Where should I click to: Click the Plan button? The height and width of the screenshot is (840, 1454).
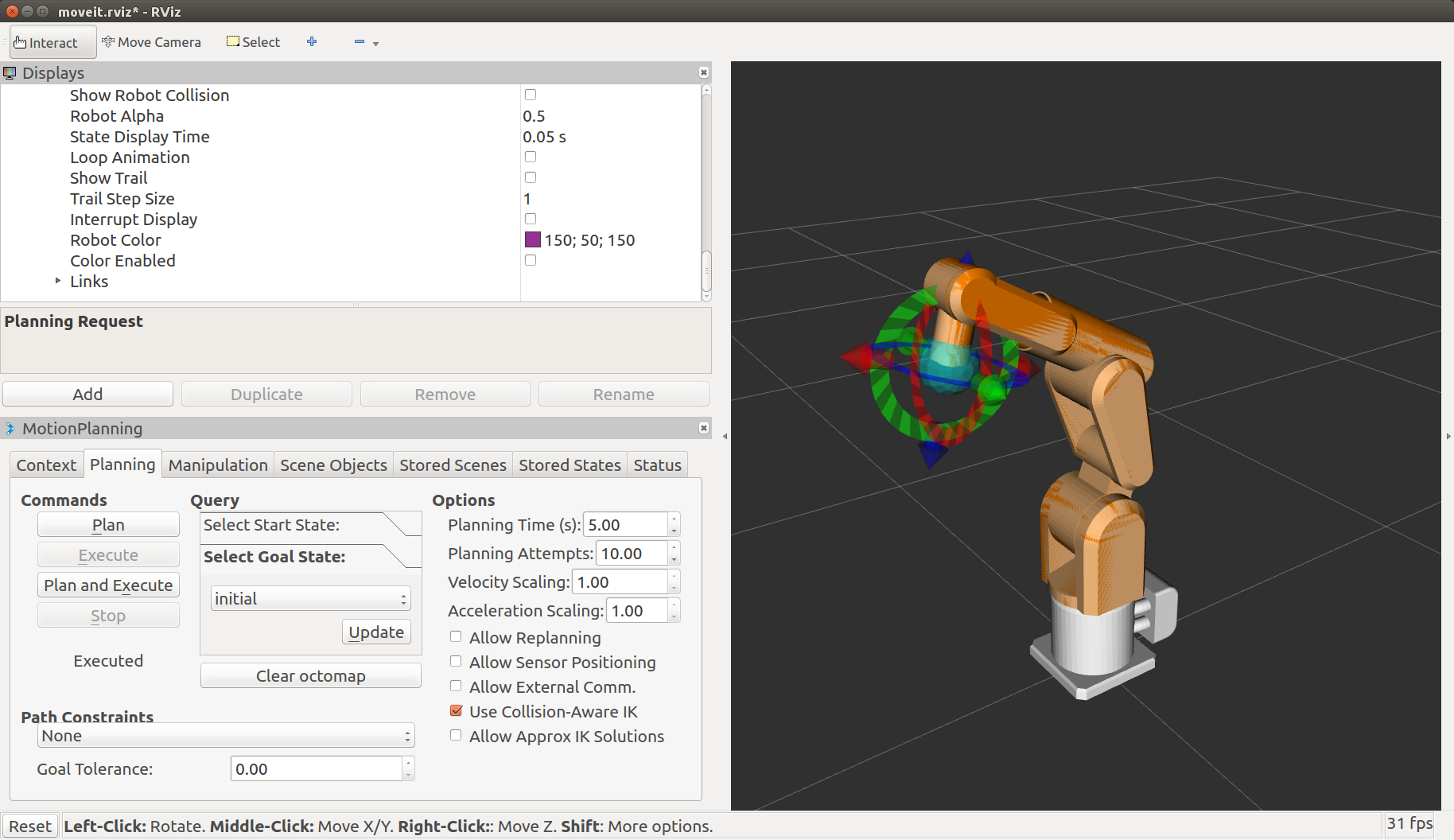(x=108, y=525)
